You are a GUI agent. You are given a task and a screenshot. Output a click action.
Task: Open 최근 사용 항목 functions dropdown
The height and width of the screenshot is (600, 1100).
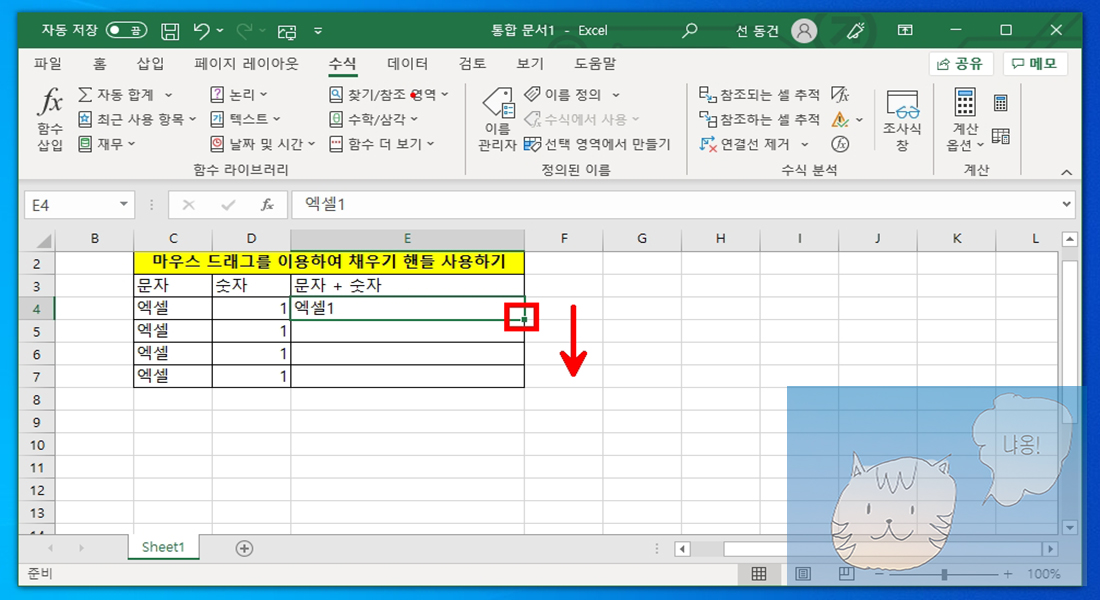click(137, 119)
